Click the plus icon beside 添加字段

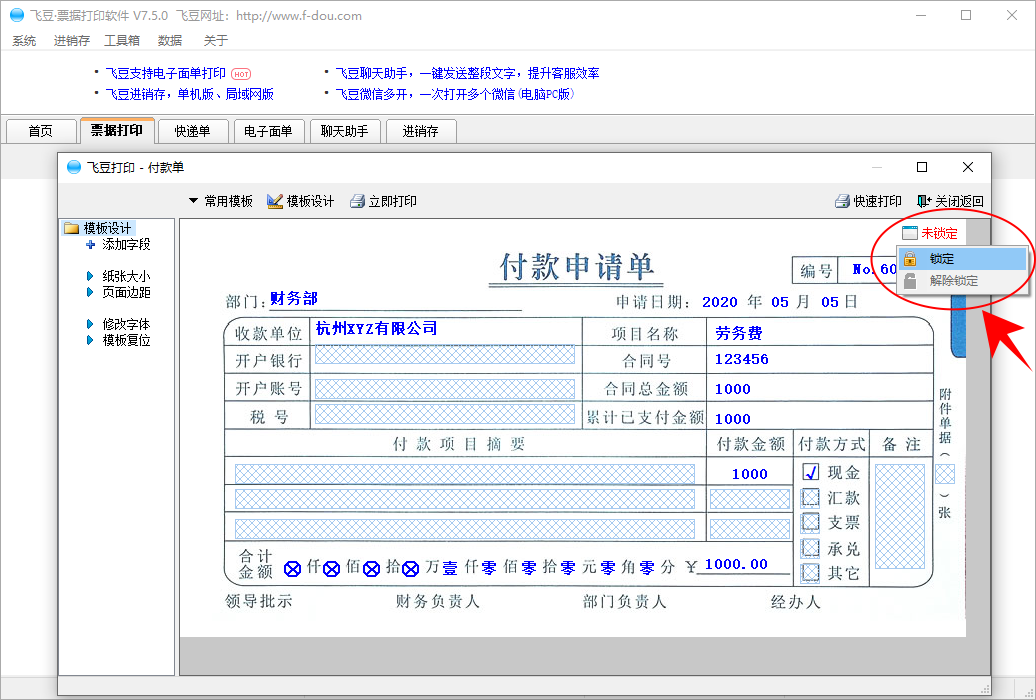pos(91,245)
